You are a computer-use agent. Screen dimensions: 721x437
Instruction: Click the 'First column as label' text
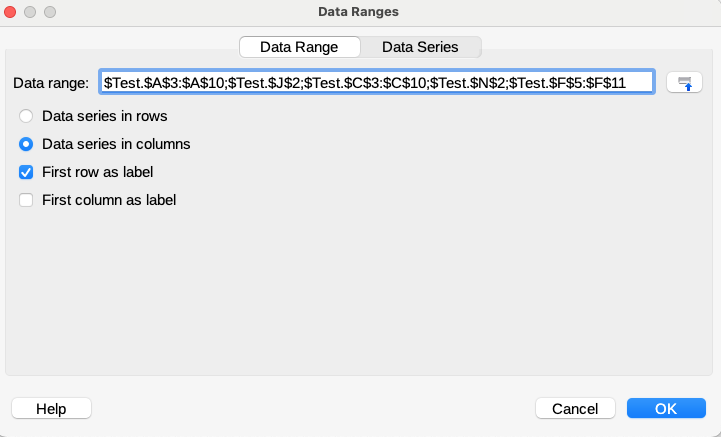tap(109, 200)
